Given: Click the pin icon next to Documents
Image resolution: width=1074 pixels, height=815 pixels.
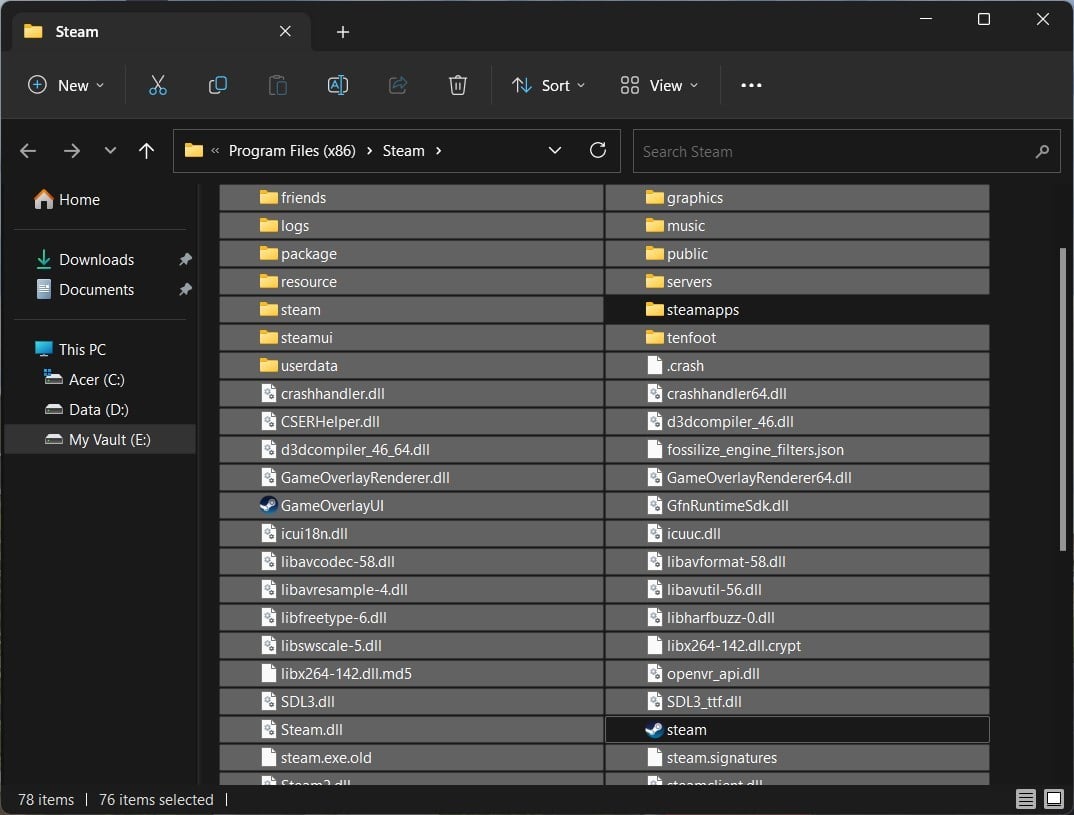Looking at the screenshot, I should tap(185, 289).
